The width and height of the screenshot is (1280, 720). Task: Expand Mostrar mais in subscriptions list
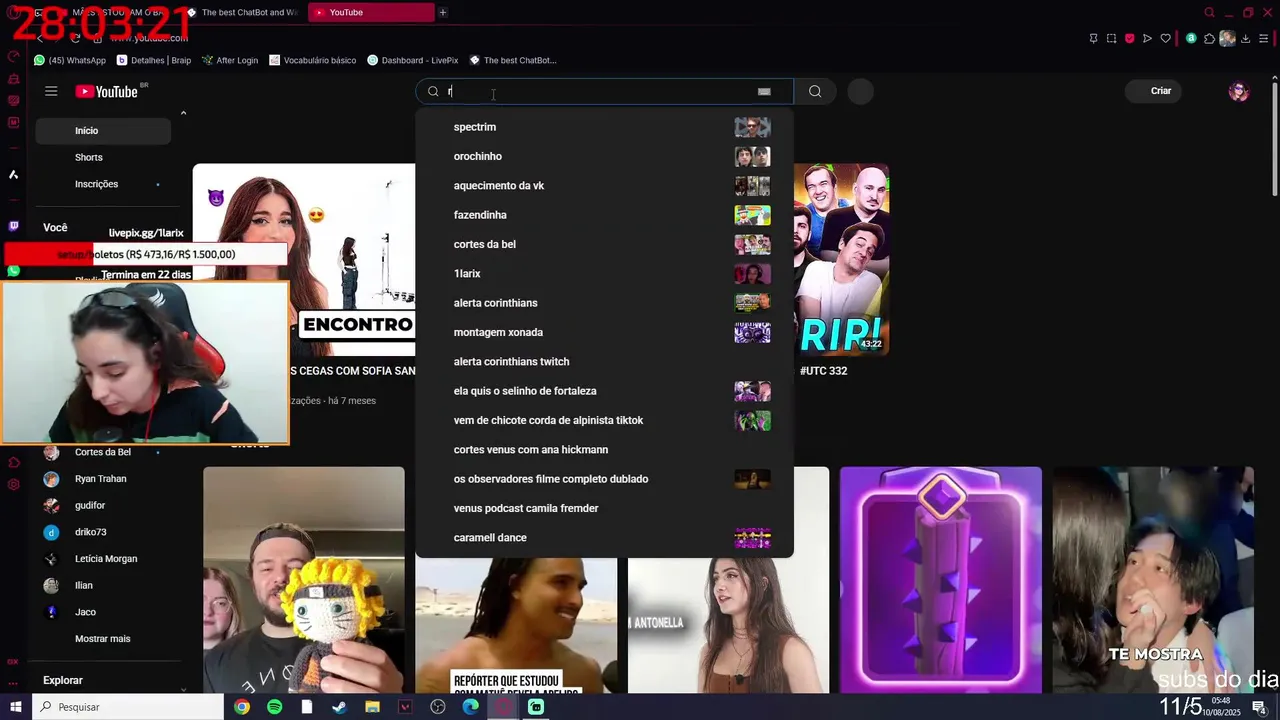pos(103,639)
